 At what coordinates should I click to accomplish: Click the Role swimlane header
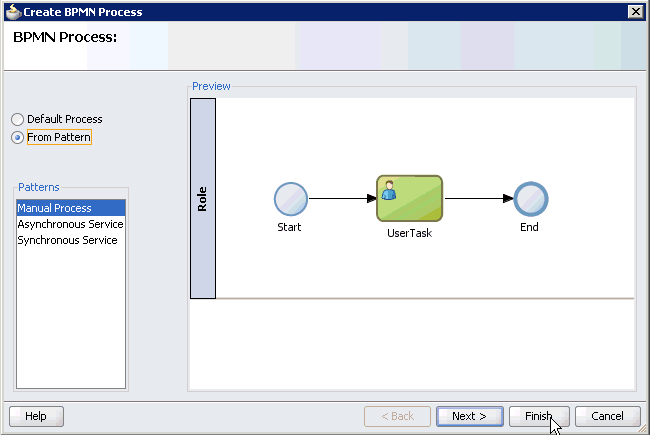(x=203, y=198)
